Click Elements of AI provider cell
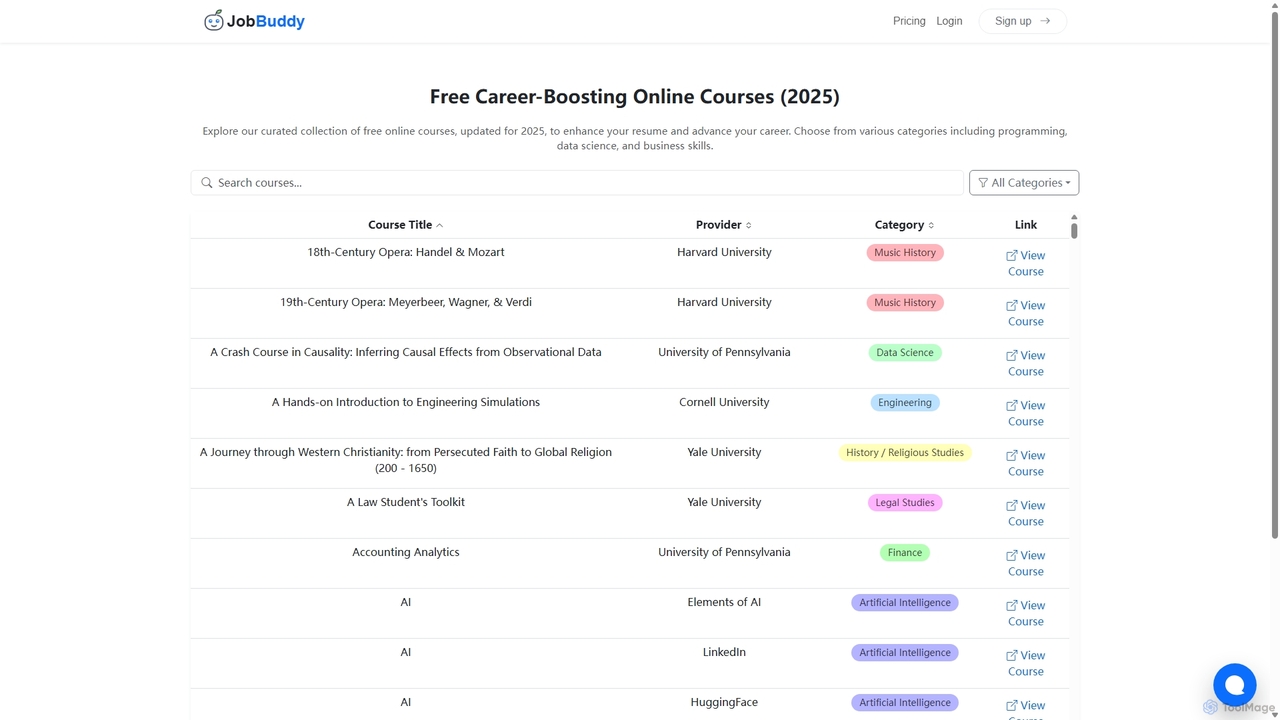 (x=724, y=602)
